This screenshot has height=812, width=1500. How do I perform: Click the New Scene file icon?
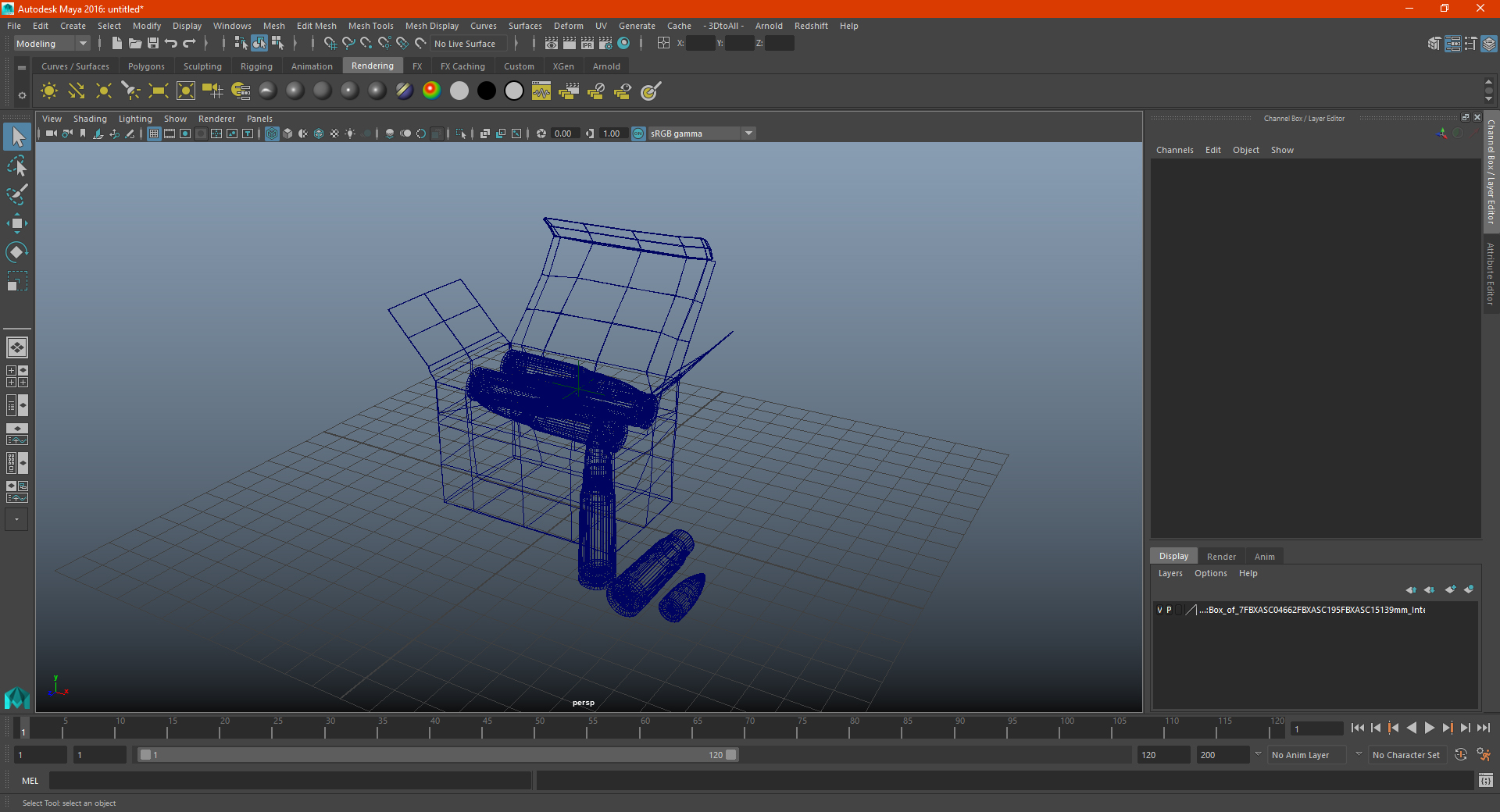click(x=116, y=44)
